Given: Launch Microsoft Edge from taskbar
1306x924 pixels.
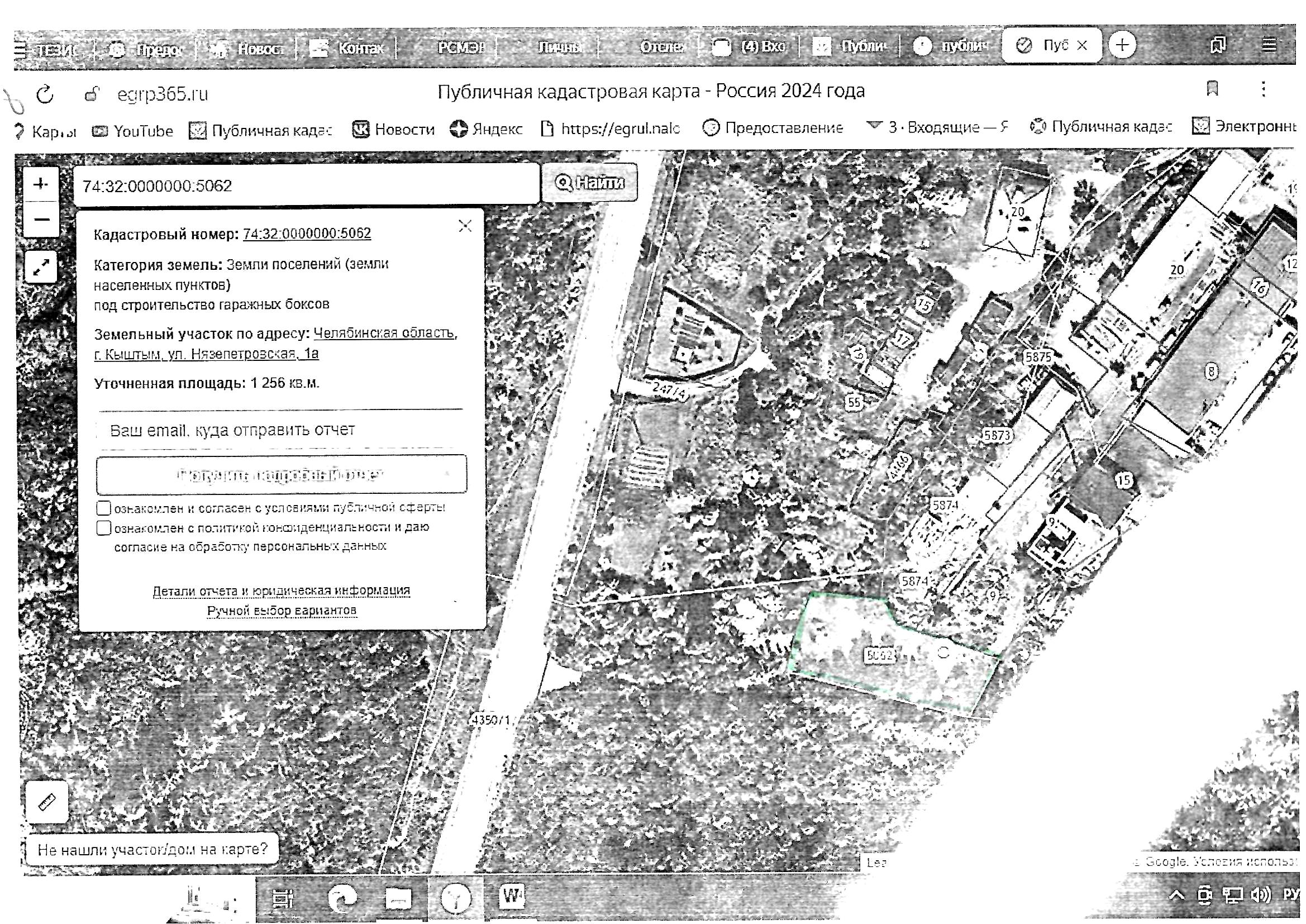Looking at the screenshot, I should tap(342, 899).
